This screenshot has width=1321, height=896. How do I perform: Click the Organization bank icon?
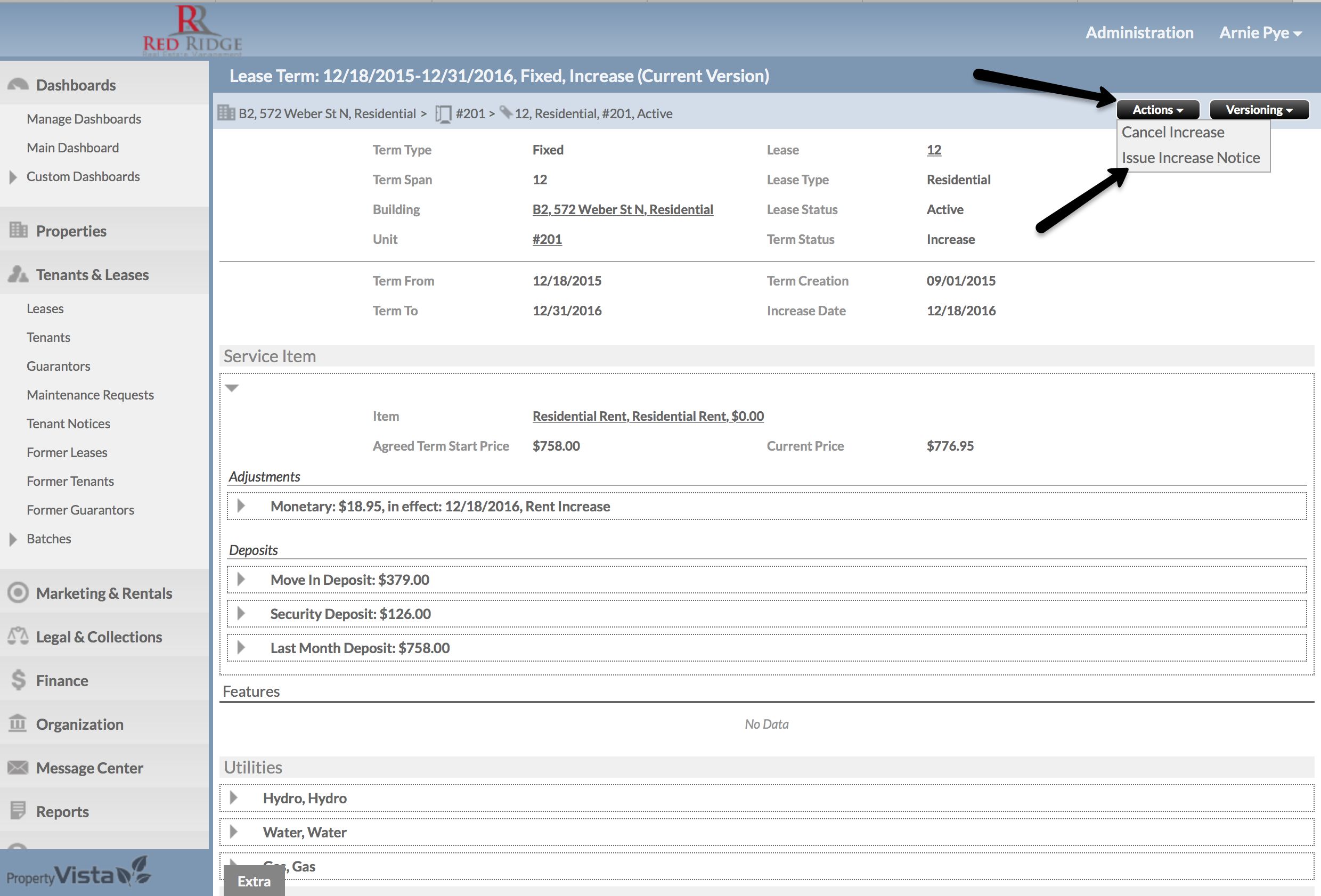click(x=18, y=724)
